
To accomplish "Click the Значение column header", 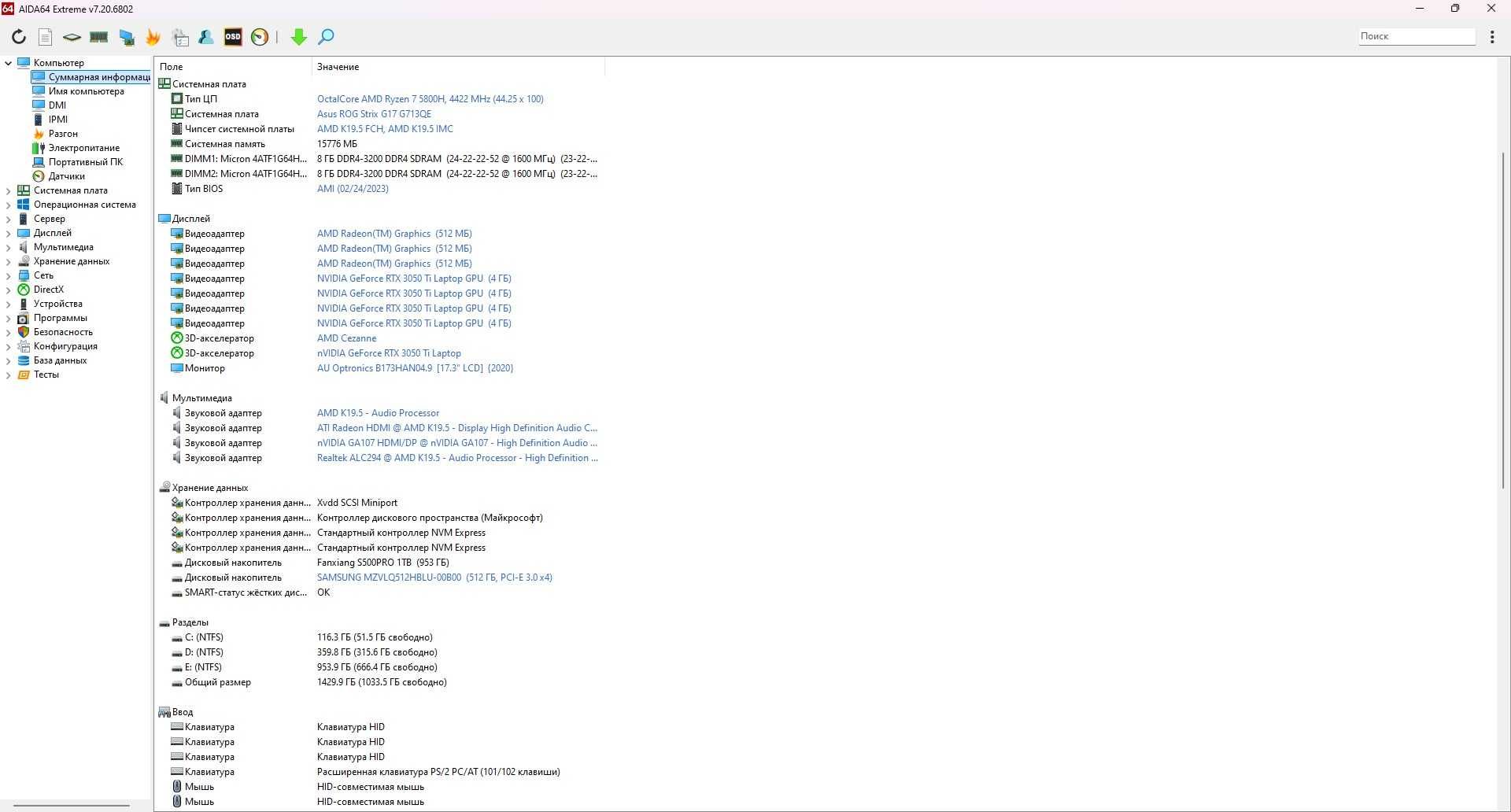I will point(458,67).
